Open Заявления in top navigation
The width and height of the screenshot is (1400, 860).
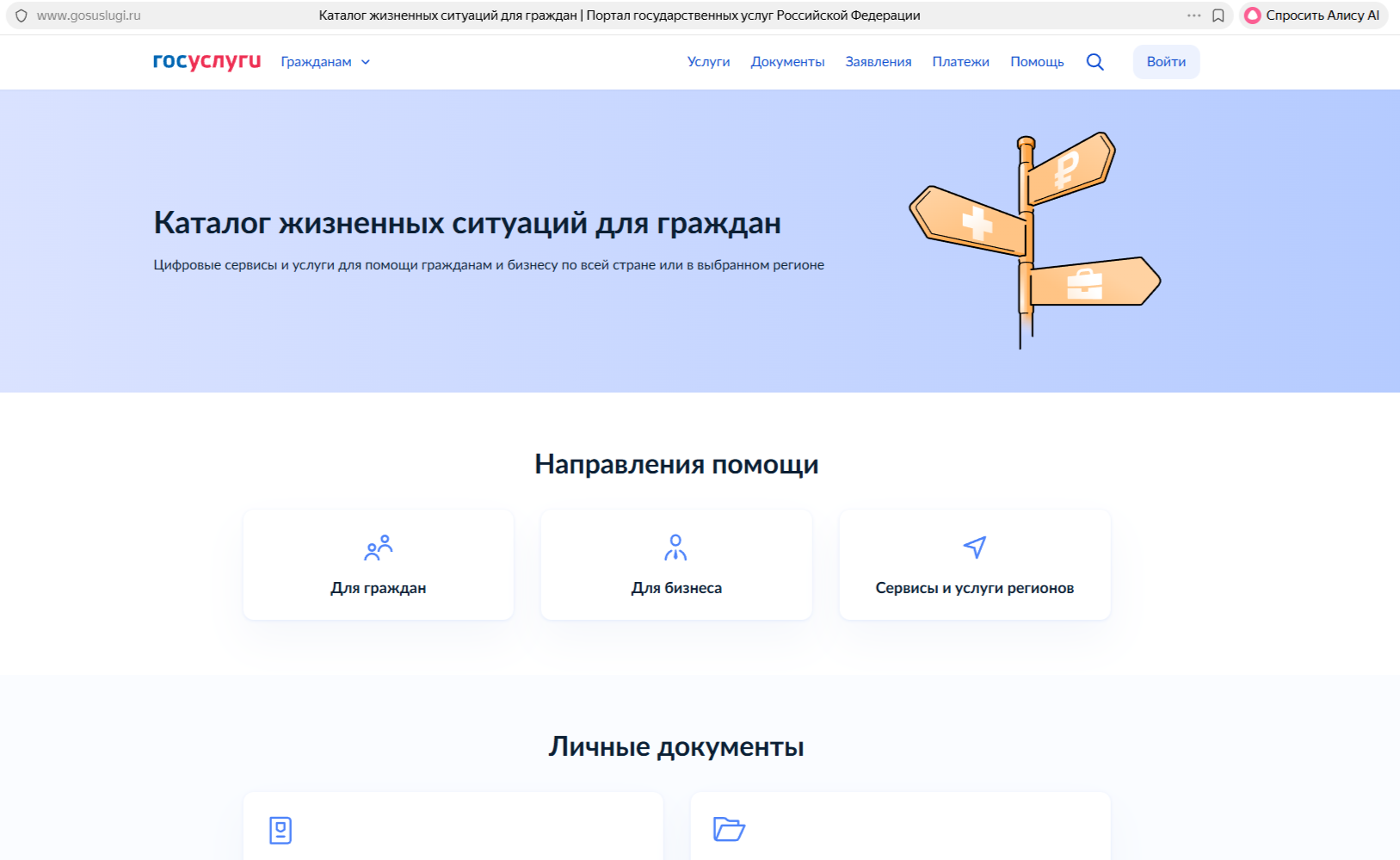(x=878, y=62)
